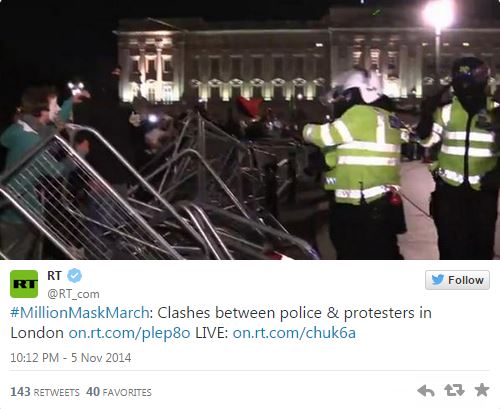Open the protest photo attached to tweet
The height and width of the screenshot is (409, 500).
click(x=250, y=130)
